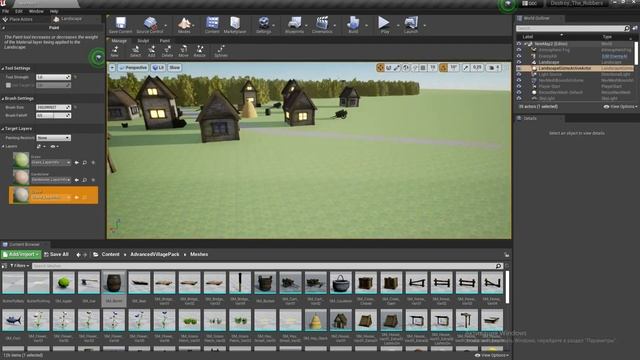
Task: Switch to the Manage tab
Action: click(119, 41)
